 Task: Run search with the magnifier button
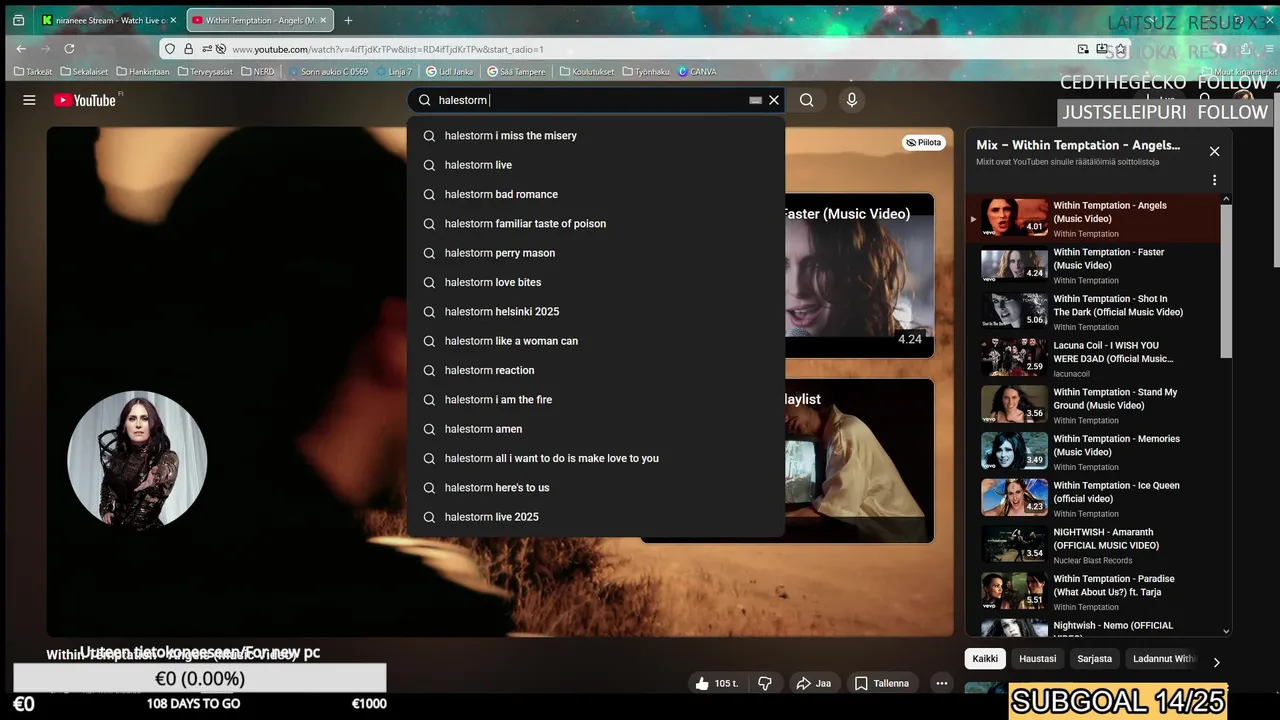click(x=806, y=100)
